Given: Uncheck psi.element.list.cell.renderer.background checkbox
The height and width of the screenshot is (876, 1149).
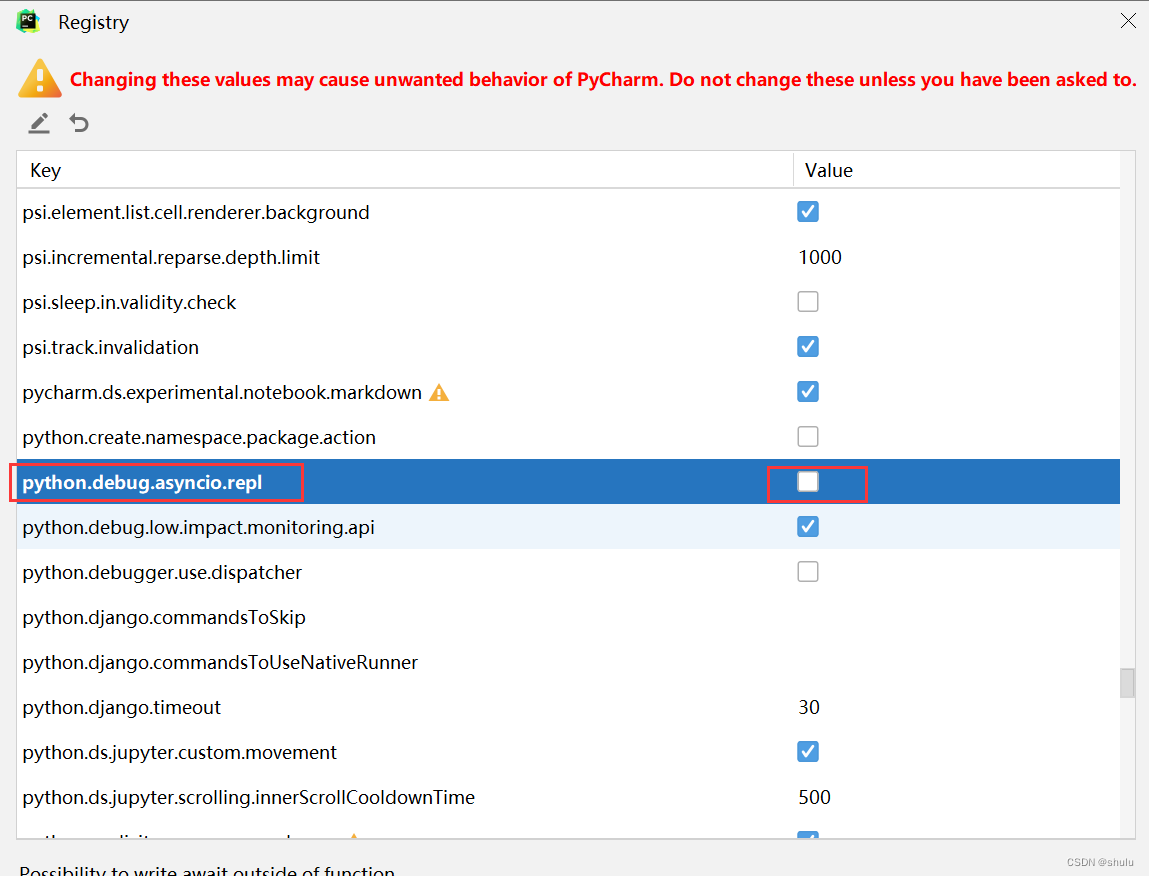Looking at the screenshot, I should (808, 212).
